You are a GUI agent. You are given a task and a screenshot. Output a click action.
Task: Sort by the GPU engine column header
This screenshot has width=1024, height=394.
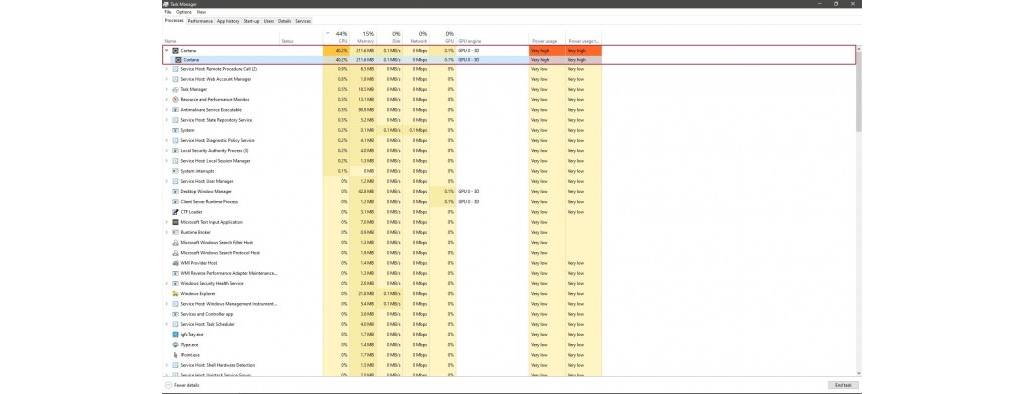click(x=492, y=37)
